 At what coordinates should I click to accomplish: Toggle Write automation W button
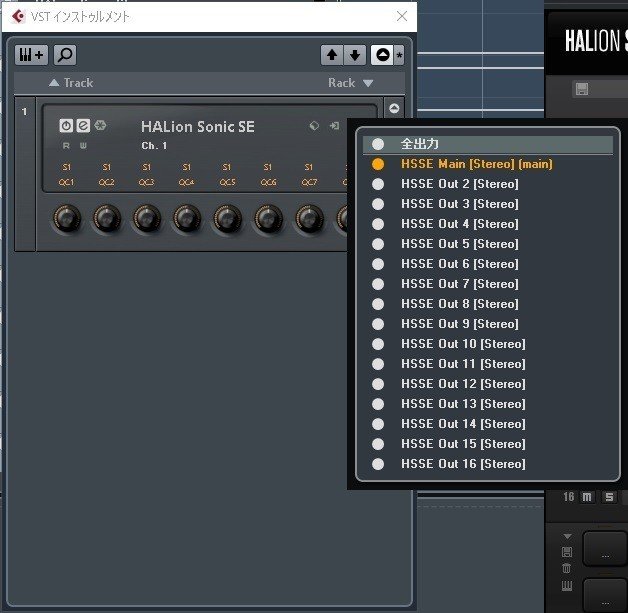click(83, 146)
